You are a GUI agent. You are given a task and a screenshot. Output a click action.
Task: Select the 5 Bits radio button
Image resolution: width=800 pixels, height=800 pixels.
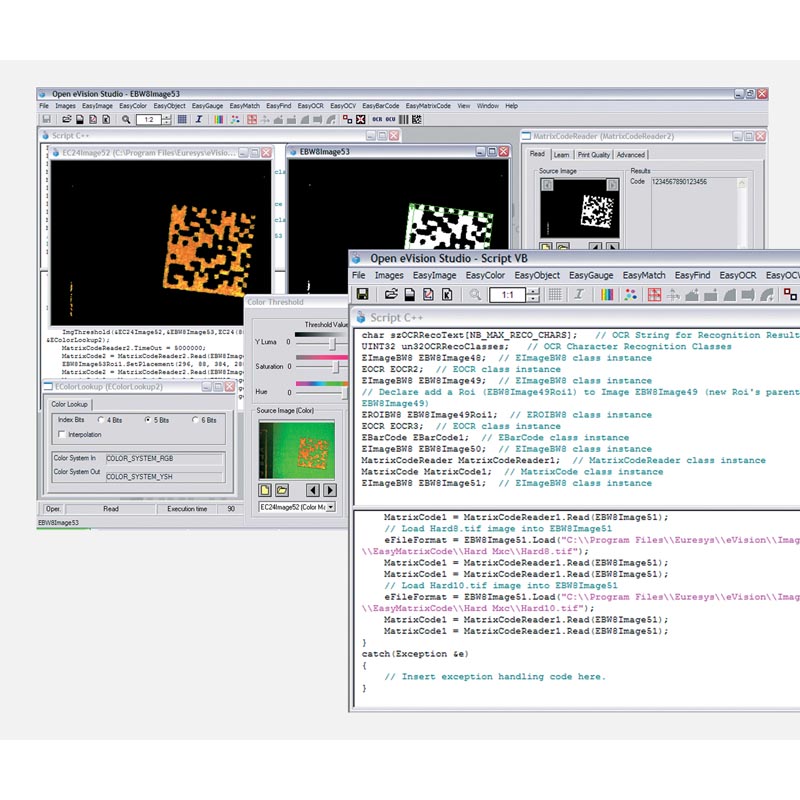(148, 420)
